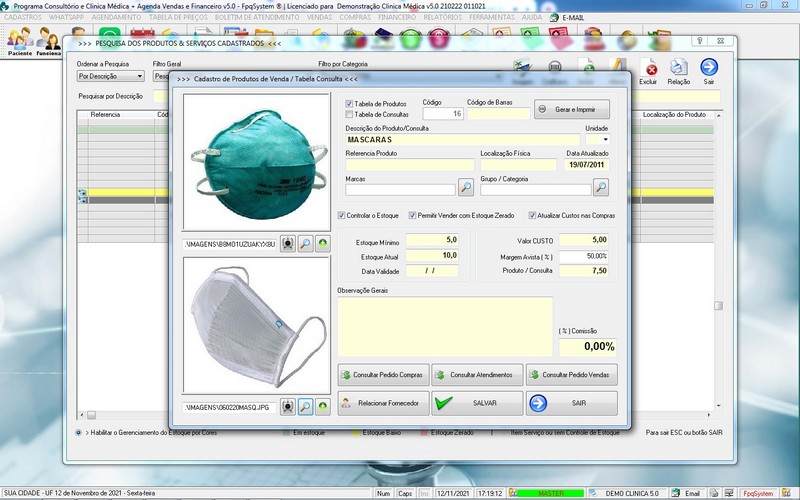
Task: Open the Ordenar a Pesquisa dropdown
Action: tap(111, 76)
